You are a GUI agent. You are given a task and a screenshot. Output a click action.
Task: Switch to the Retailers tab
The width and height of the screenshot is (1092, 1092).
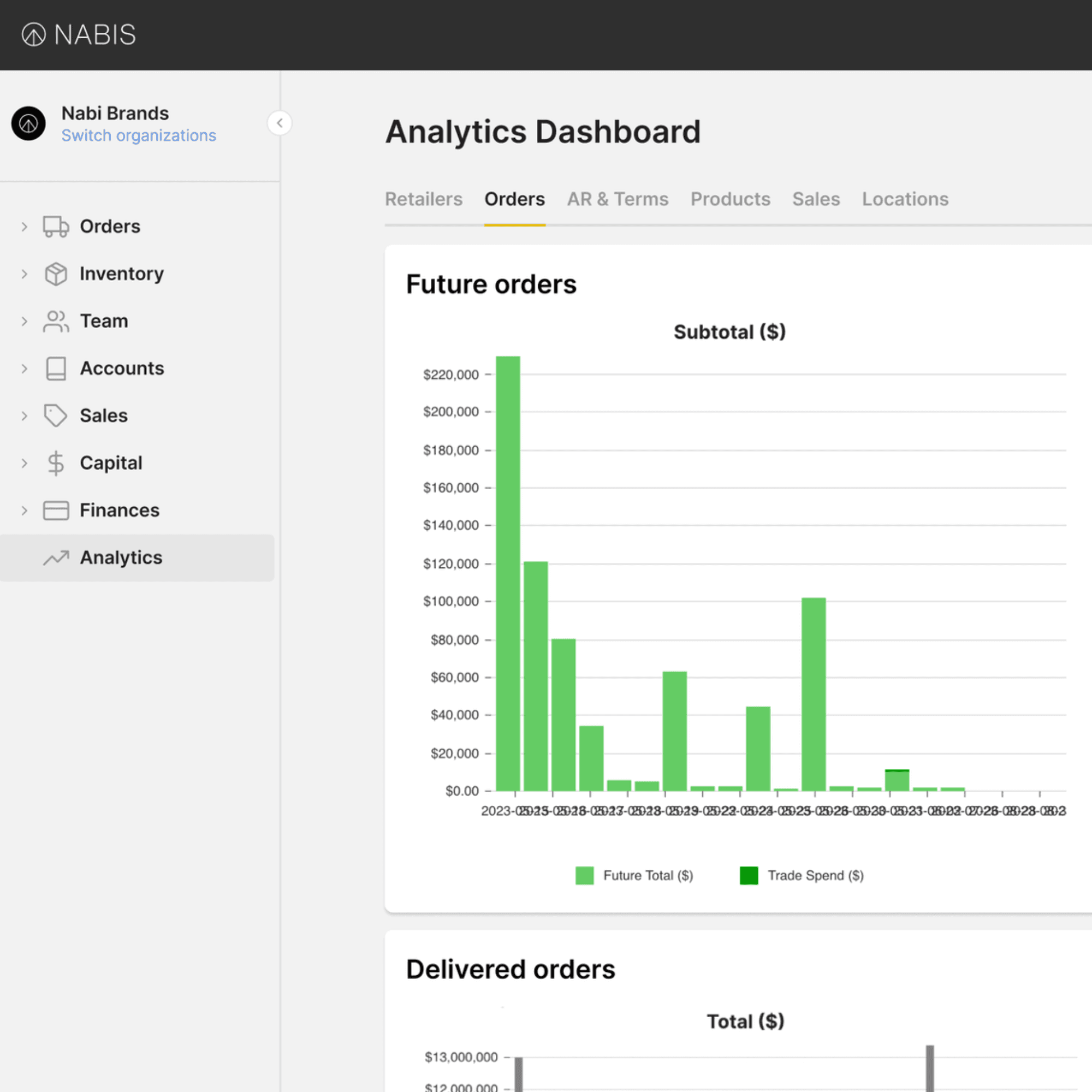424,199
